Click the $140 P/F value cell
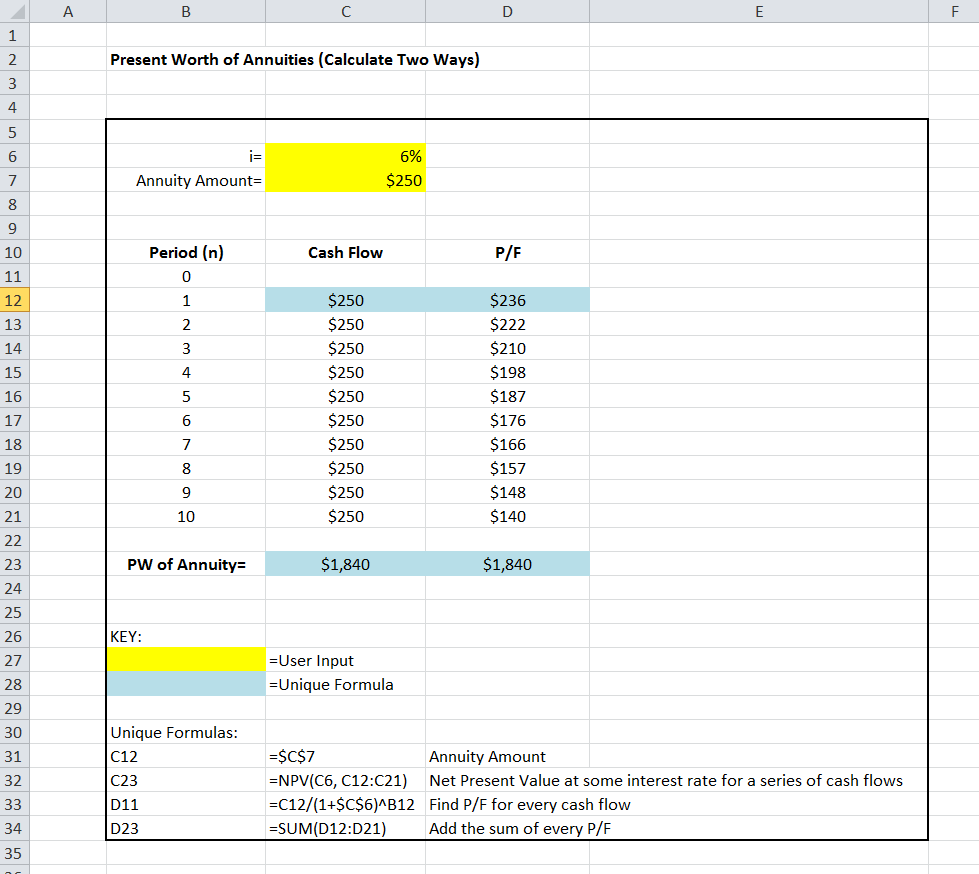 (x=507, y=517)
